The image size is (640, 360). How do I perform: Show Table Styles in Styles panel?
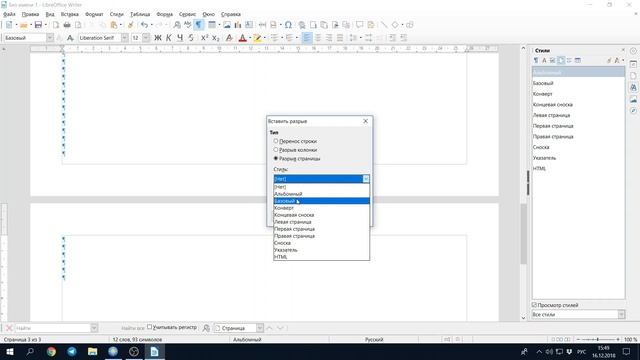(x=578, y=60)
